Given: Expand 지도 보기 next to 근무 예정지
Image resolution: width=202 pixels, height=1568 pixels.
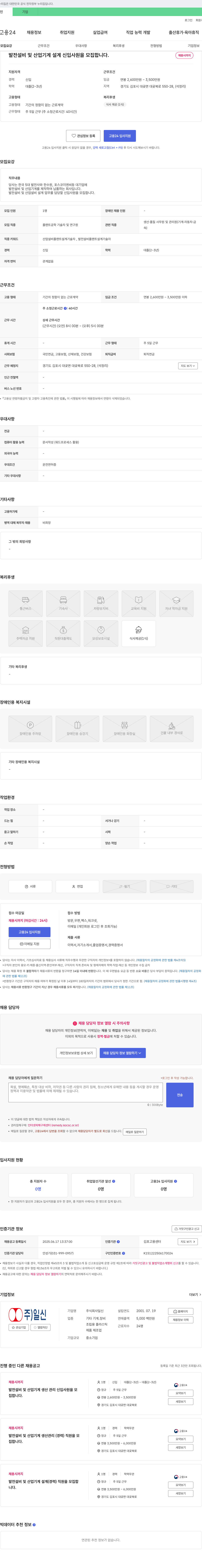Looking at the screenshot, I should (x=188, y=366).
